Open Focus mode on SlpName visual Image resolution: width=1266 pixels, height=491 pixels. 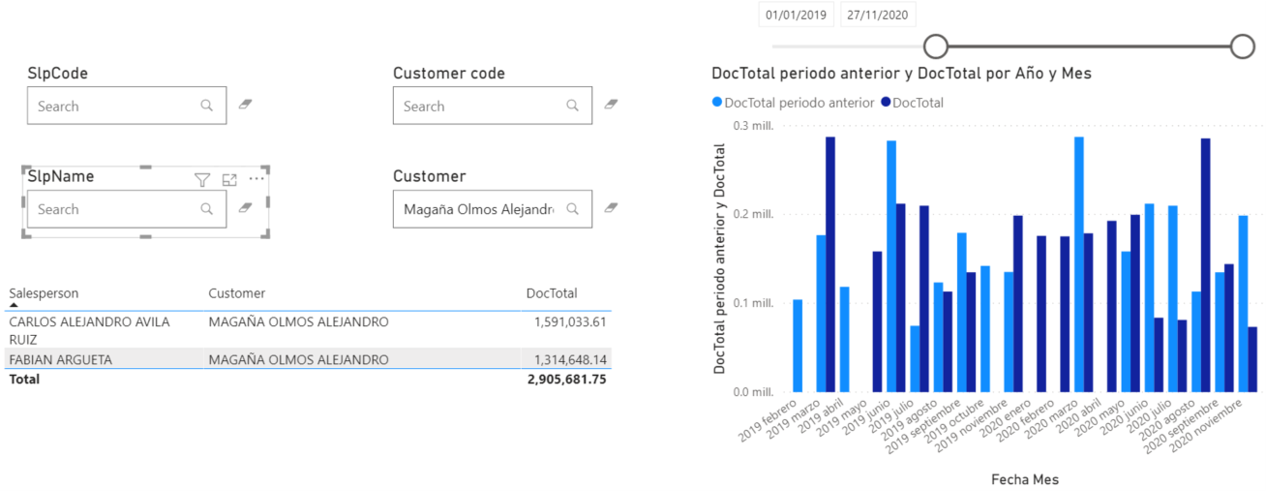pos(229,180)
